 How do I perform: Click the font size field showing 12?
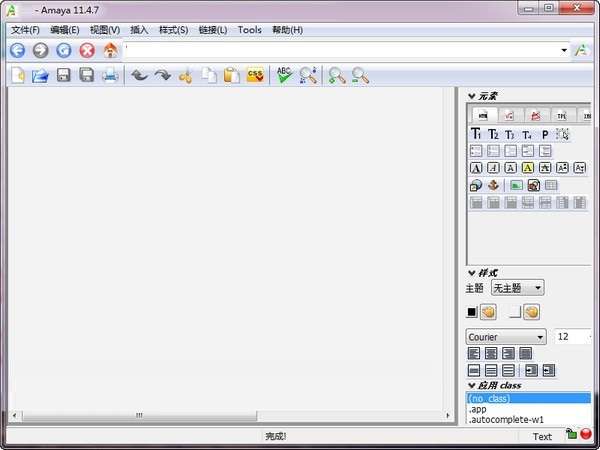click(572, 337)
